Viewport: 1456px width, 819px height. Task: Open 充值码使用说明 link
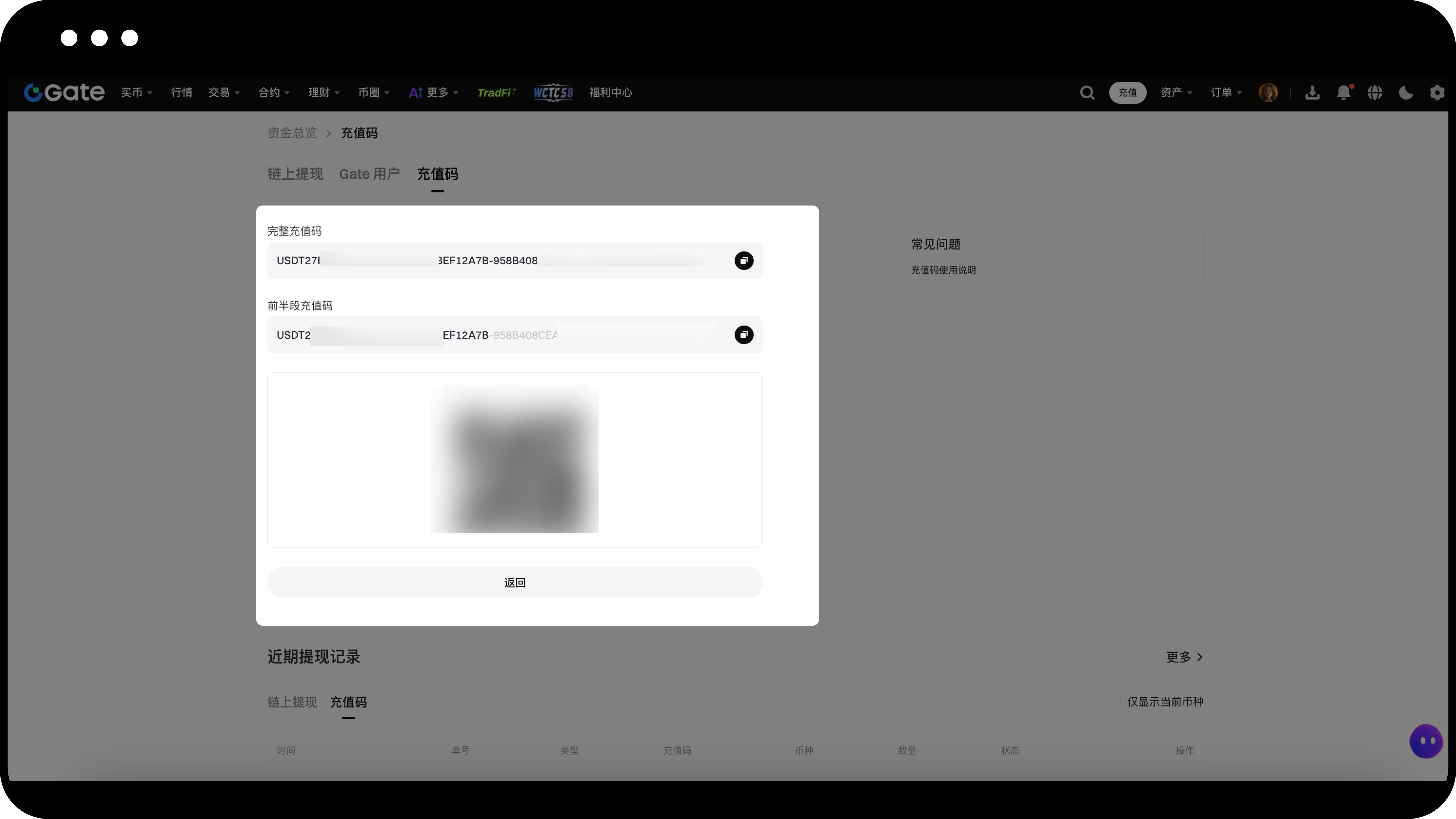pos(943,270)
